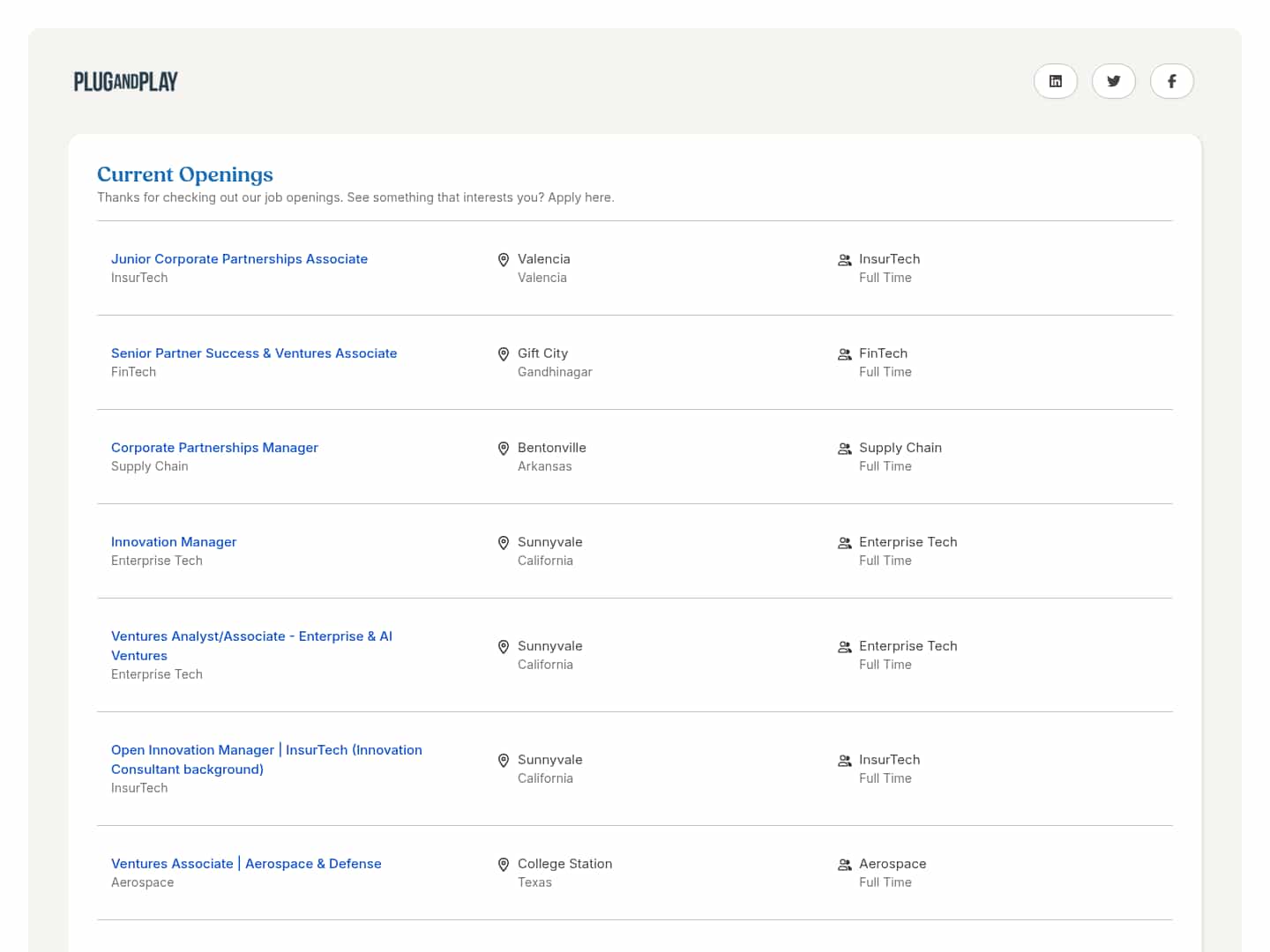Open Senior Partner Success & Ventures Associate
This screenshot has height=952, width=1270.
click(254, 353)
